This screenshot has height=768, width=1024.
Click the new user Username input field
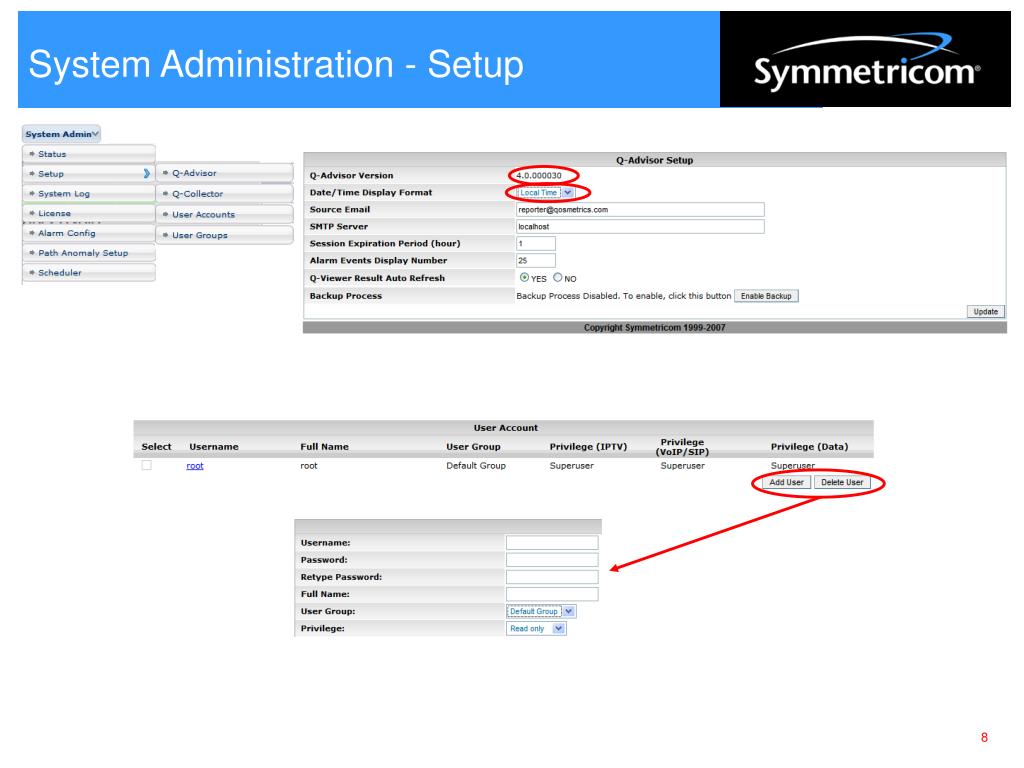[x=552, y=543]
